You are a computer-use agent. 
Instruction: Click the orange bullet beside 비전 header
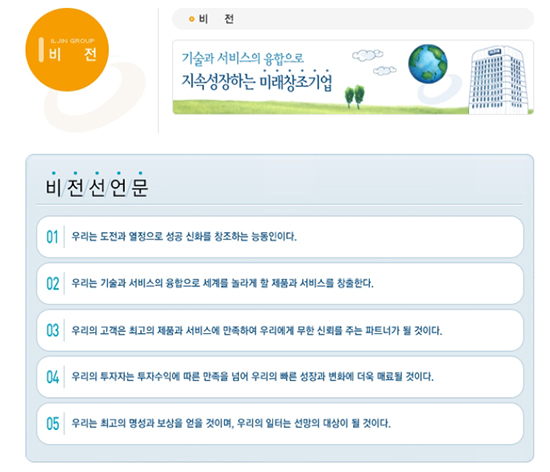point(191,19)
